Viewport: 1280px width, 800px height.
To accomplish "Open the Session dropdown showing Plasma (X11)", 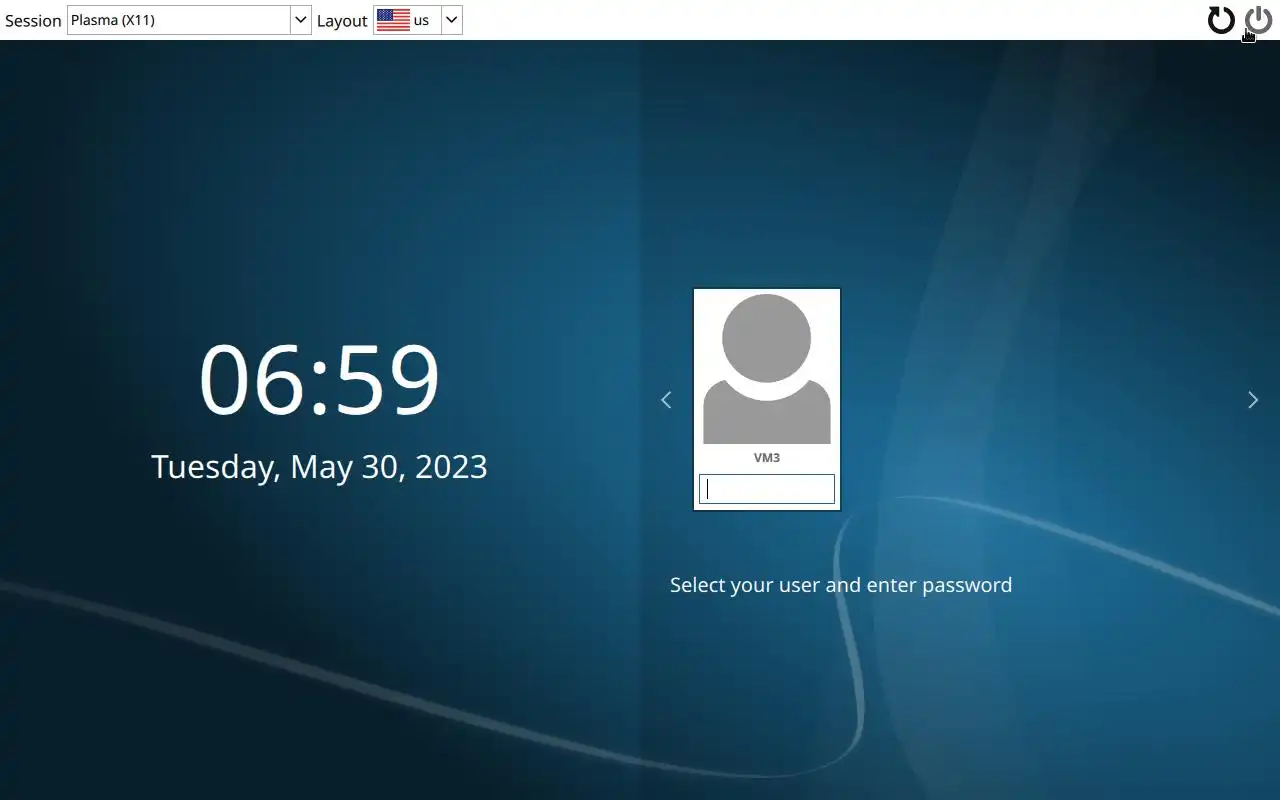I will [x=189, y=20].
